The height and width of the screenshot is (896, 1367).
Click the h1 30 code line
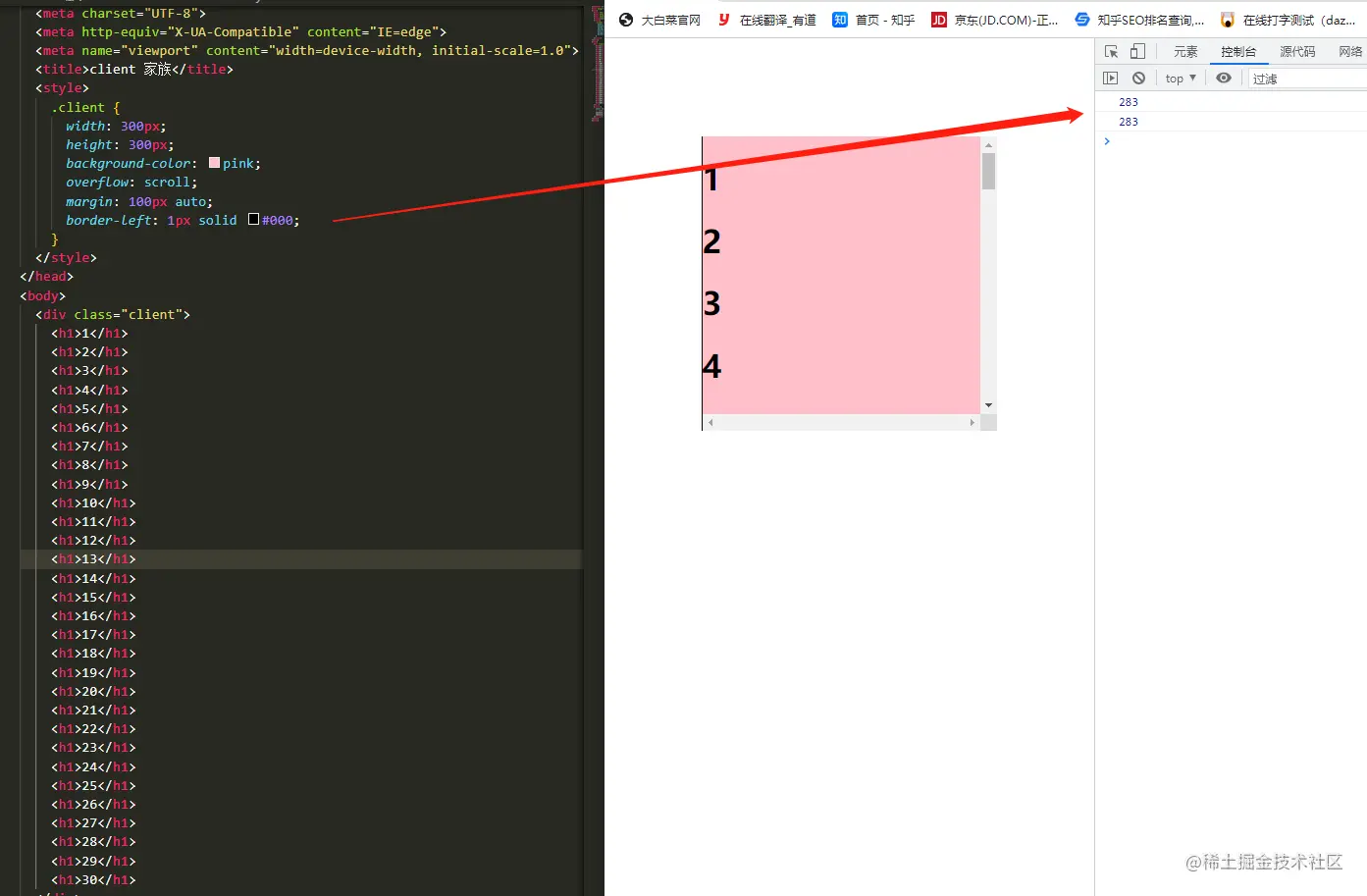pos(93,880)
